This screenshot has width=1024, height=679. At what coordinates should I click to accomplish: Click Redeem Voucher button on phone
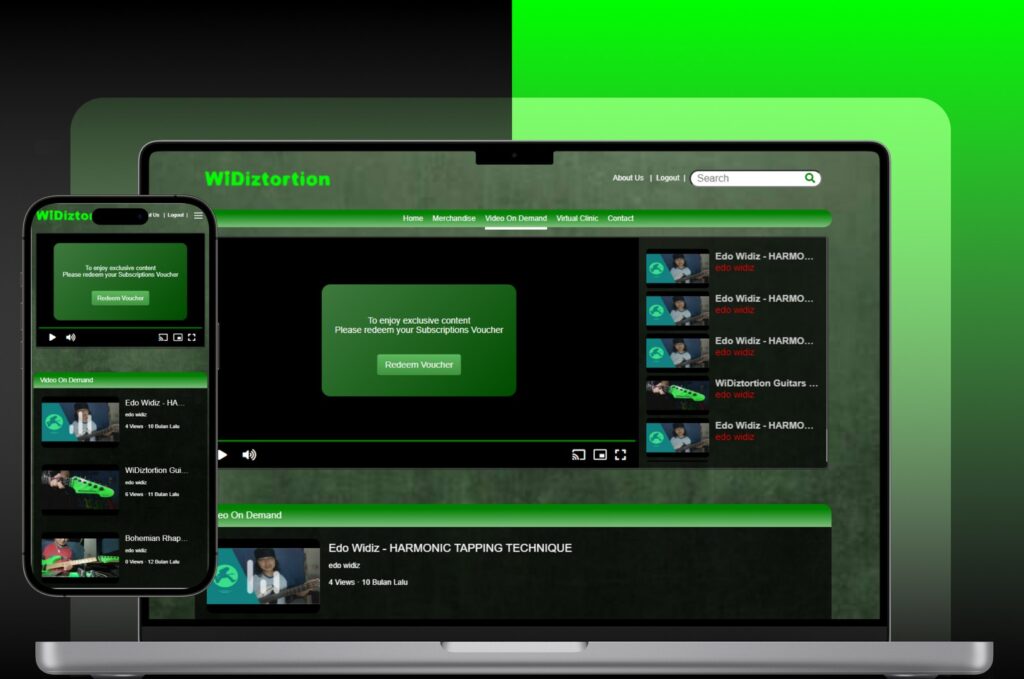click(x=120, y=298)
